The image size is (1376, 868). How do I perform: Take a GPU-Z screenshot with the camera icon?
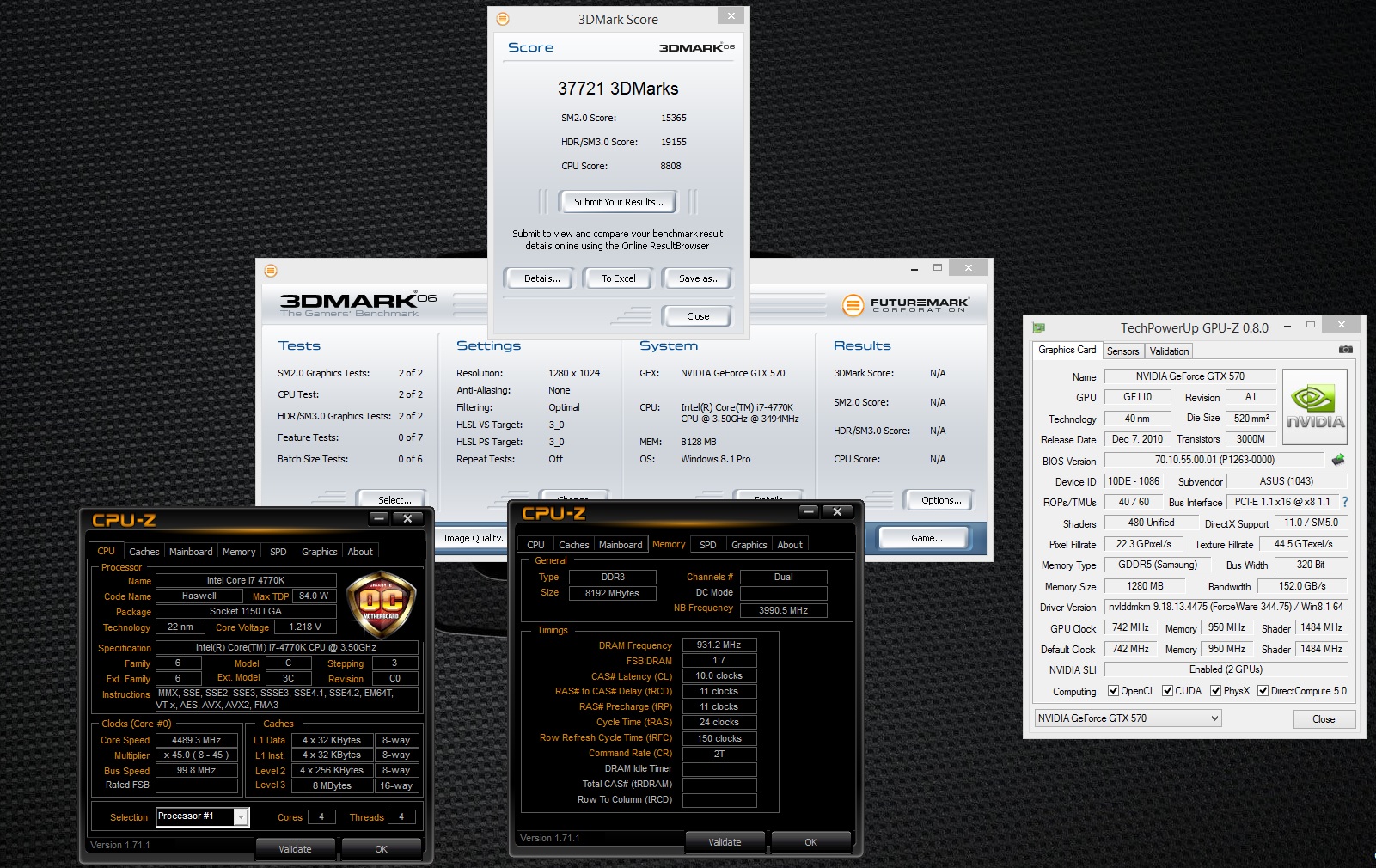pos(1346,350)
